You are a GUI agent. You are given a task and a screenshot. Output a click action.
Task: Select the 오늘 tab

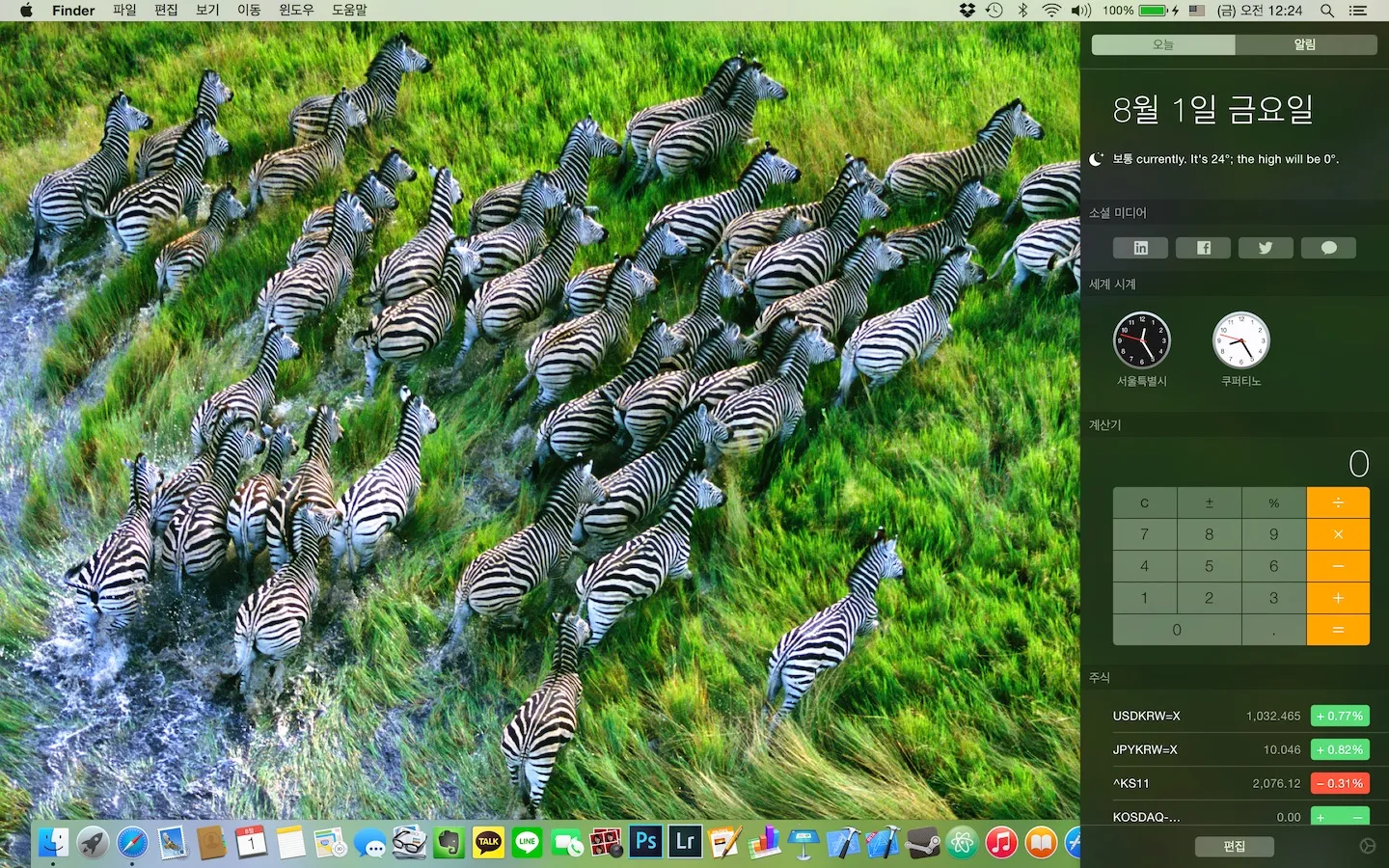point(1163,44)
